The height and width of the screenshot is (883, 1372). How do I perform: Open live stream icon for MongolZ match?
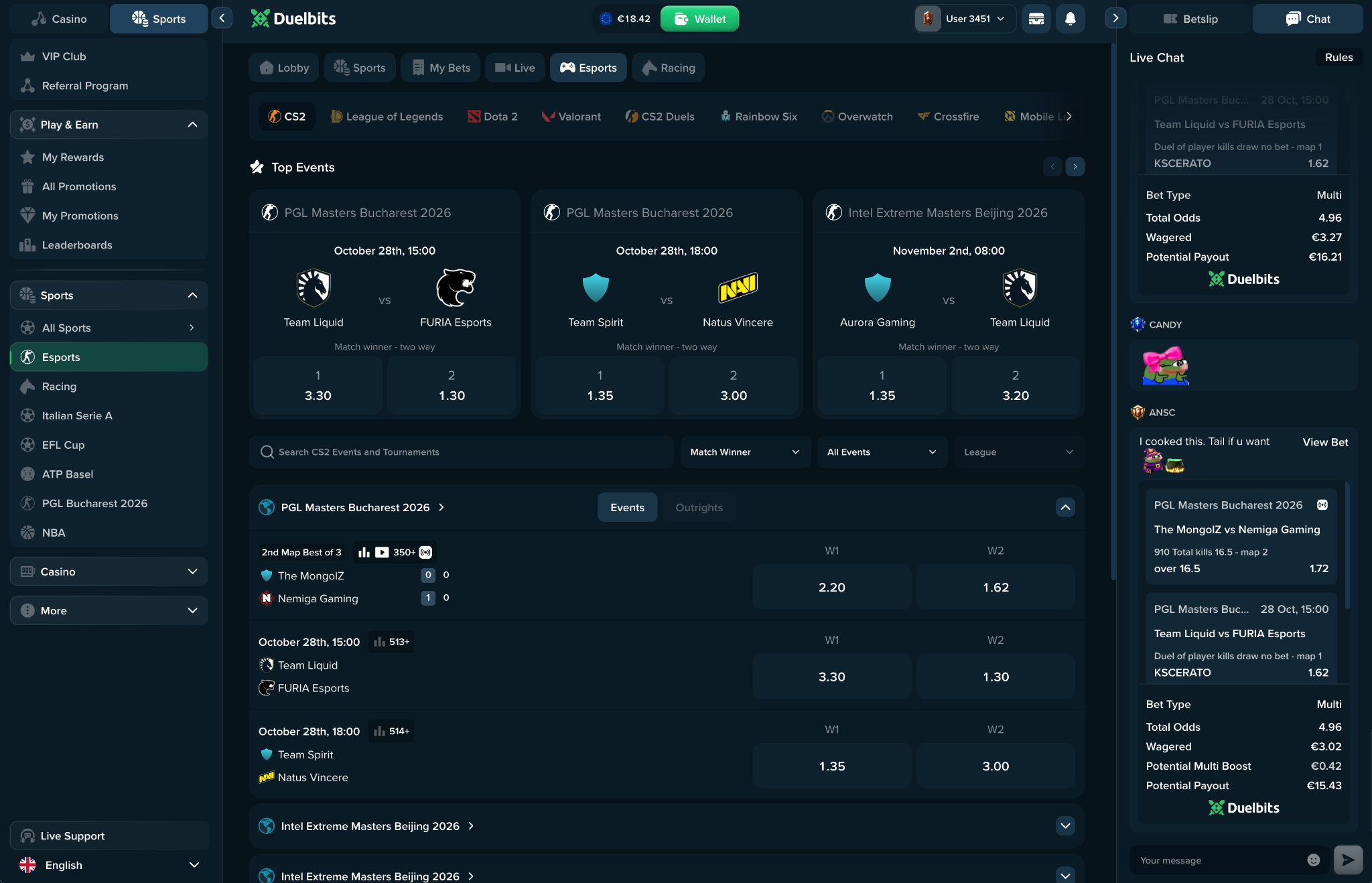click(x=382, y=552)
